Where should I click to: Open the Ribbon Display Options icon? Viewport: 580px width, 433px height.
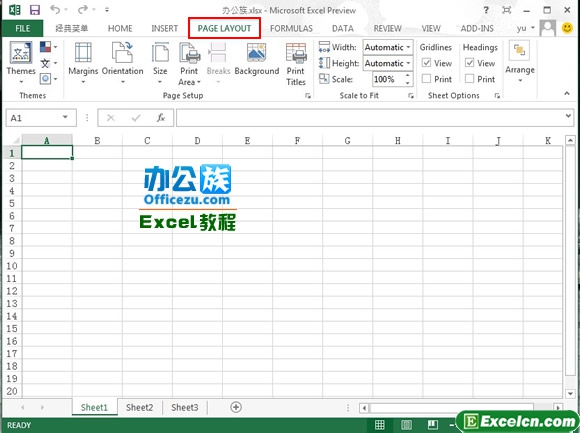507,10
